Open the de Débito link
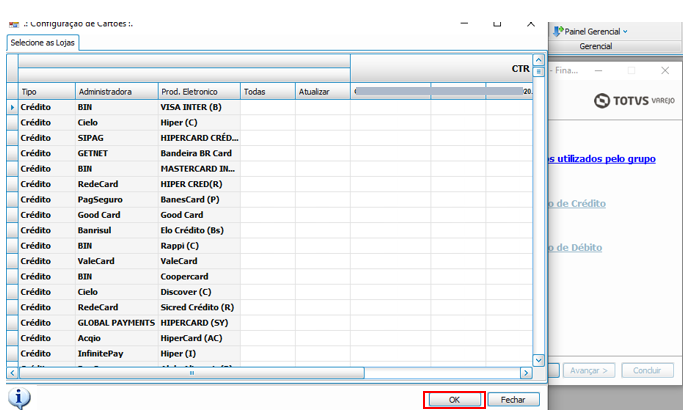The image size is (683, 413). pyautogui.click(x=575, y=247)
